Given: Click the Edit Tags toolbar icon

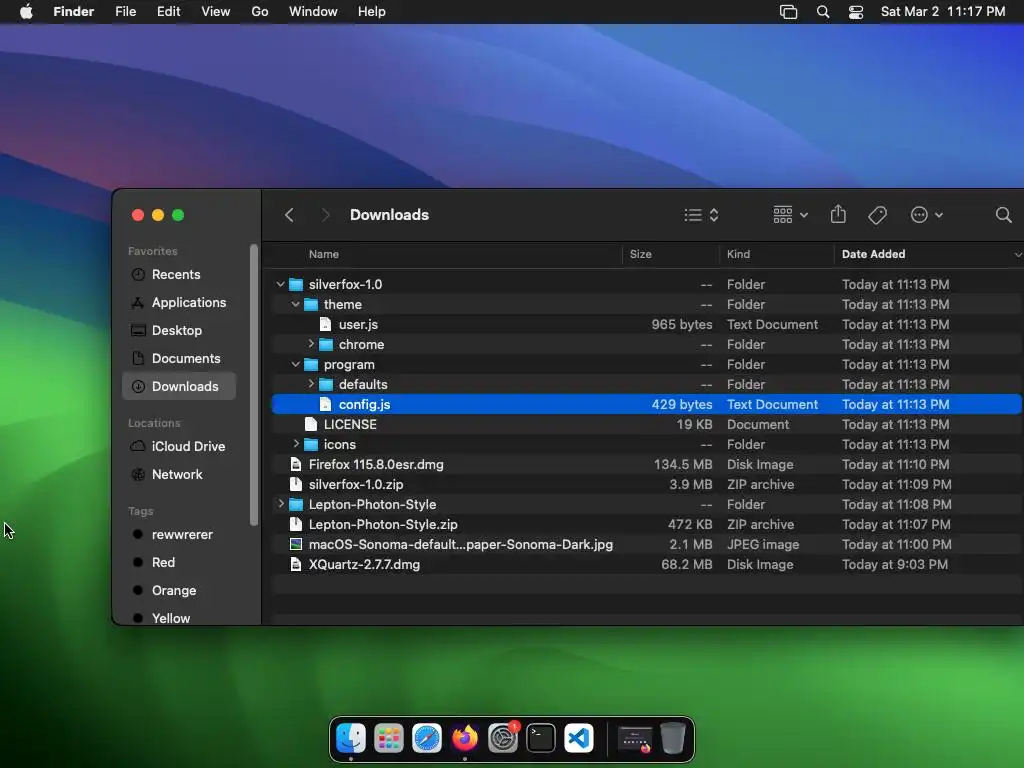Looking at the screenshot, I should pos(877,215).
